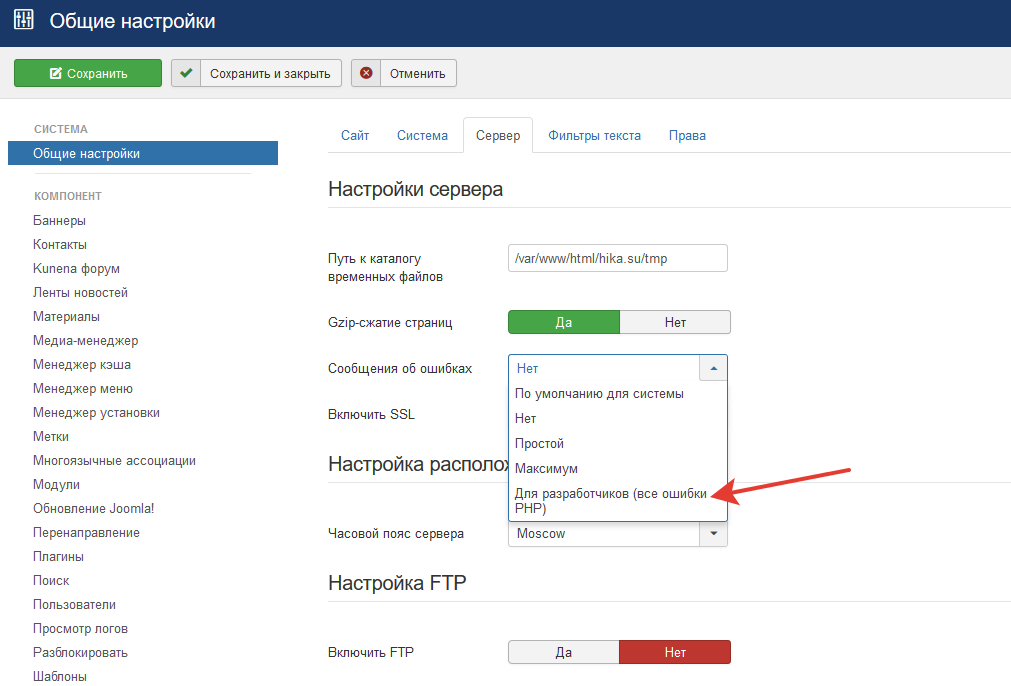
Task: Click the Часовой пояс сервера label
Action: pos(396,534)
